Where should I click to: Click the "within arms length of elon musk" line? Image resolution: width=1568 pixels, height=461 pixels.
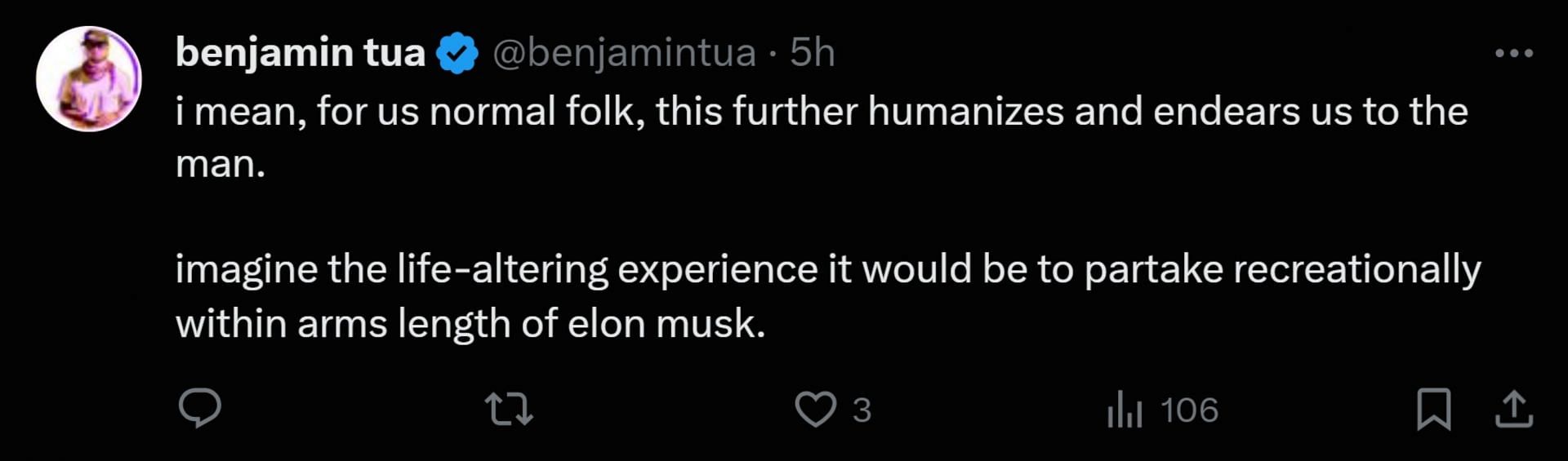470,323
